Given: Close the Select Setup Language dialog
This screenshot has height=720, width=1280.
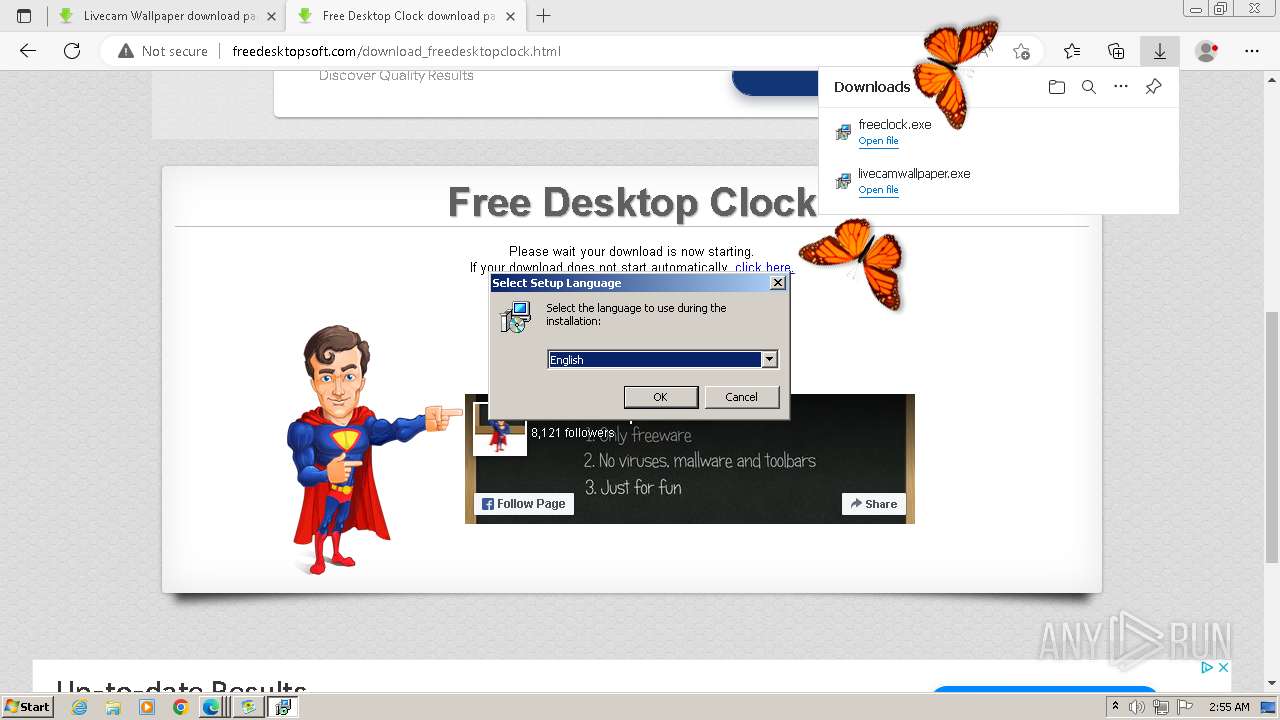Looking at the screenshot, I should [778, 283].
